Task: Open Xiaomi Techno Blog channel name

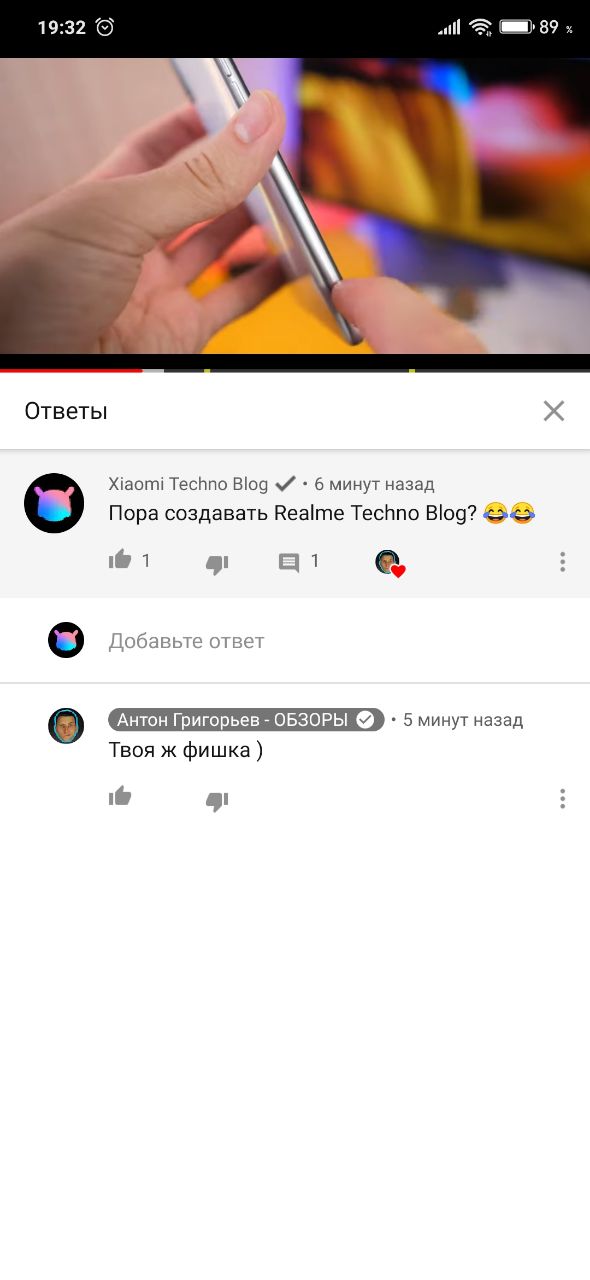Action: point(188,484)
